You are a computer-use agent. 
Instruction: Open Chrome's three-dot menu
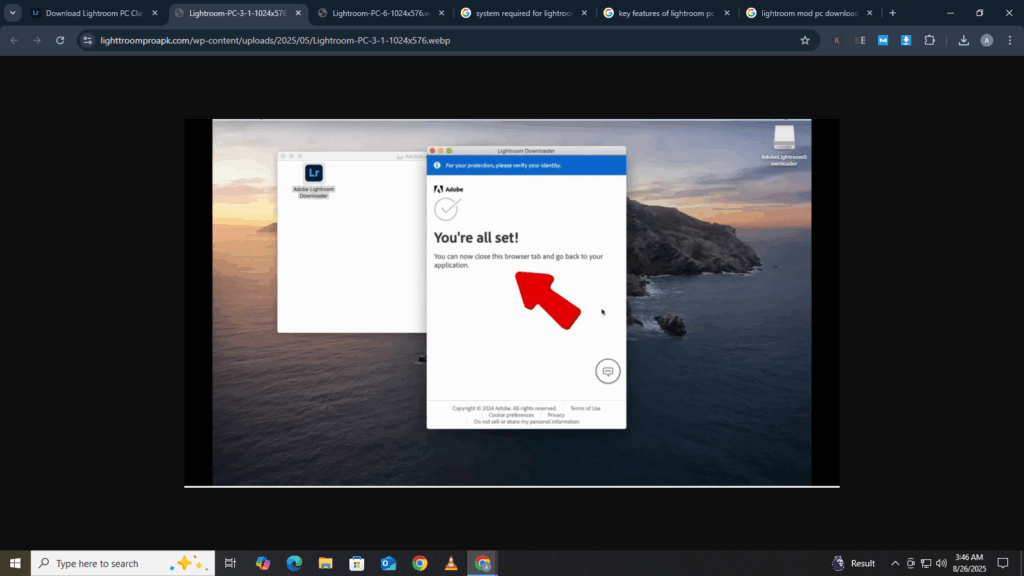1008,41
